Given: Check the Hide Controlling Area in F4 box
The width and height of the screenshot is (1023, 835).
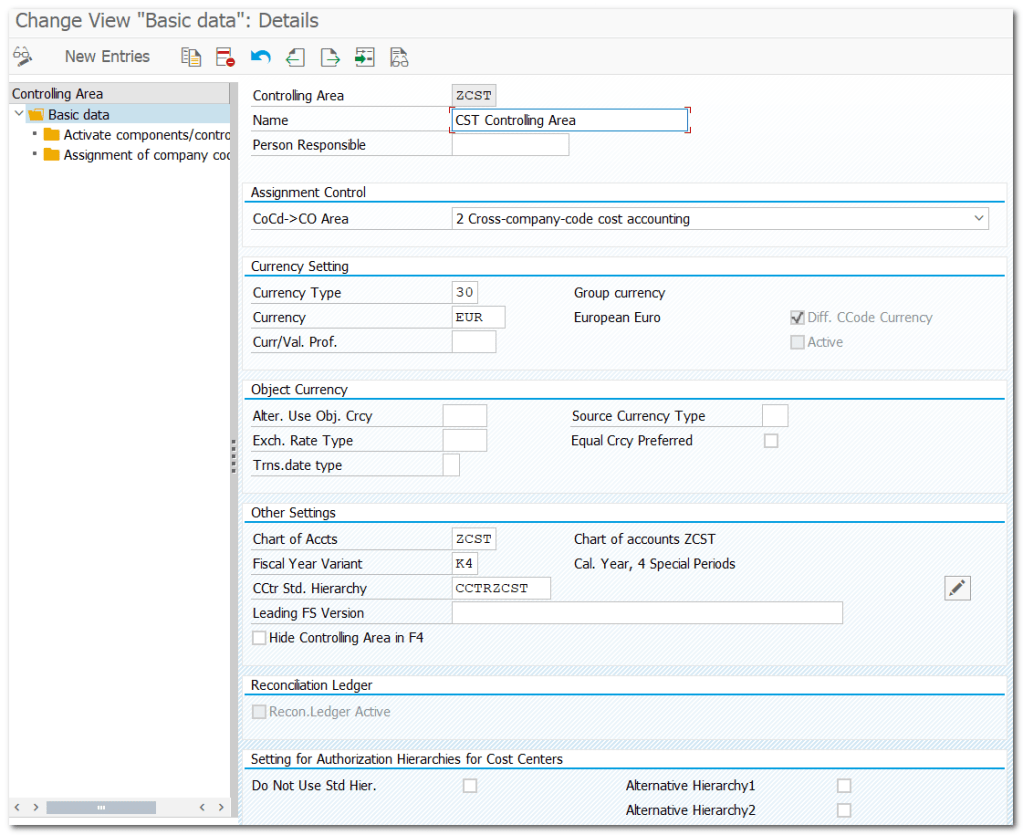Looking at the screenshot, I should pos(260,637).
